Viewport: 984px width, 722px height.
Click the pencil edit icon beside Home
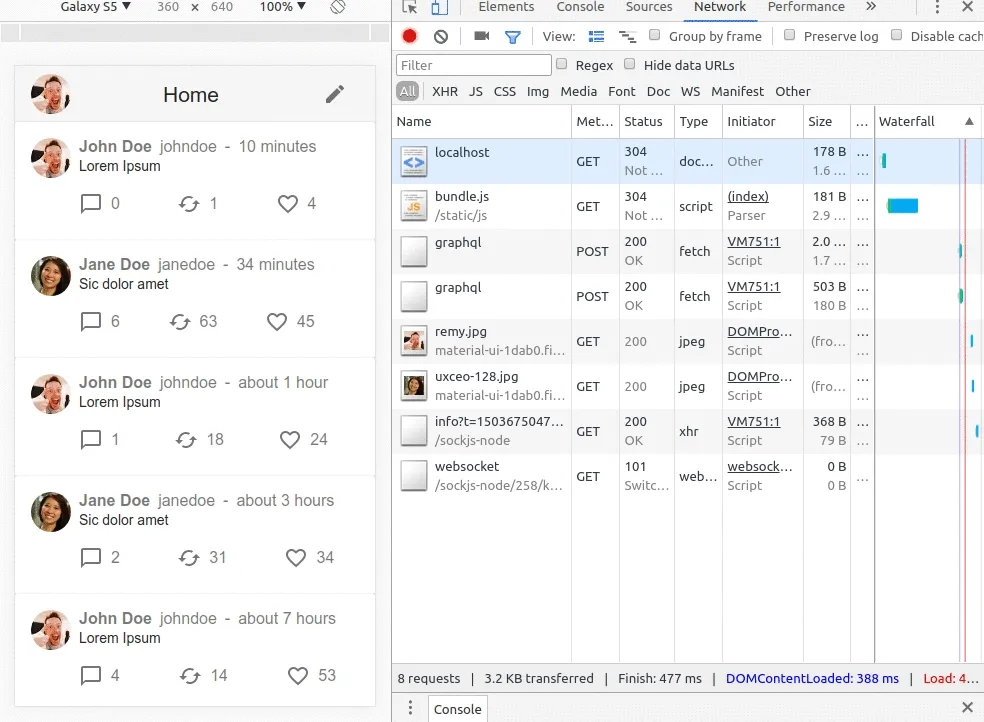click(335, 94)
